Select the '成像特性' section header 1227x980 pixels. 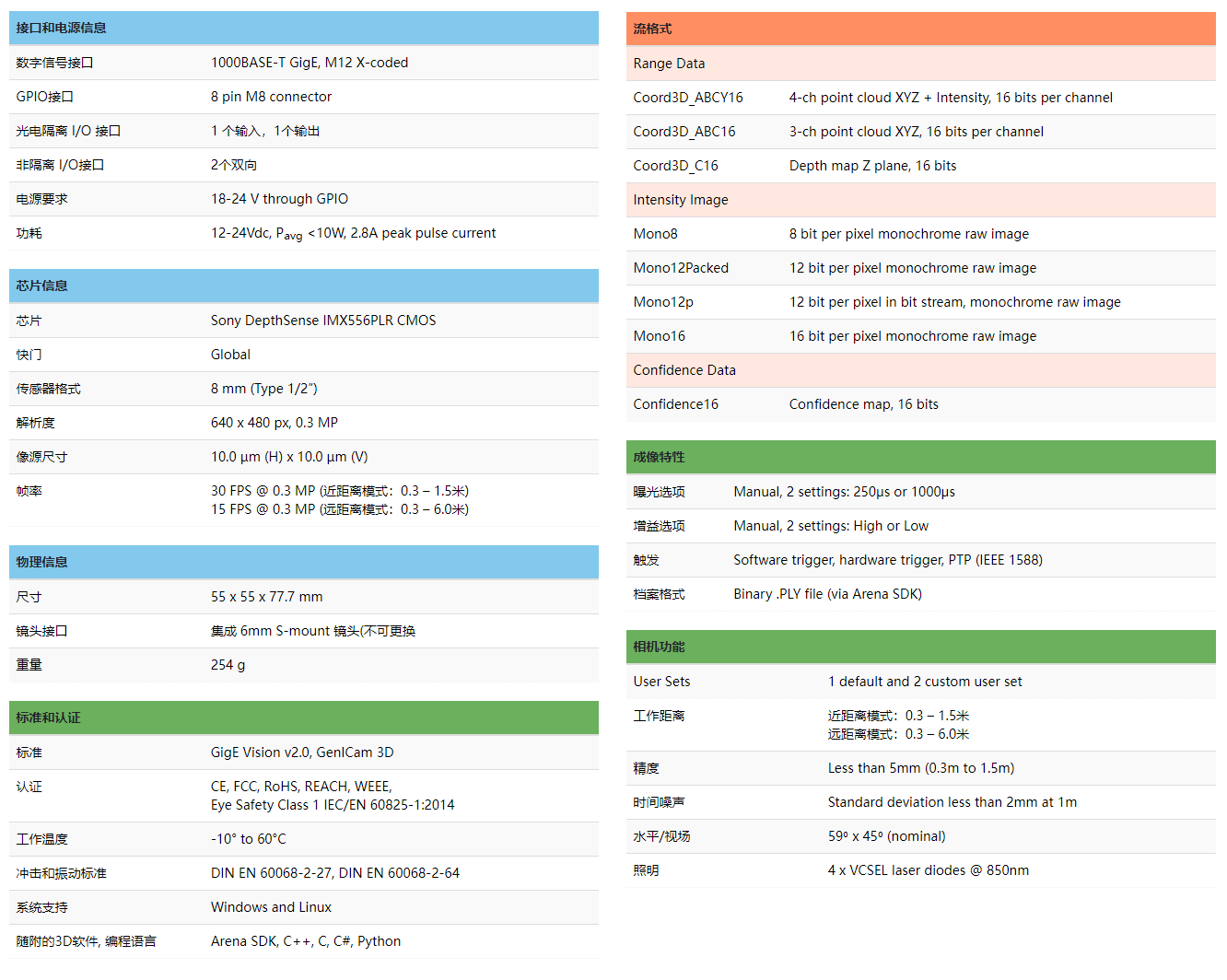(x=920, y=457)
